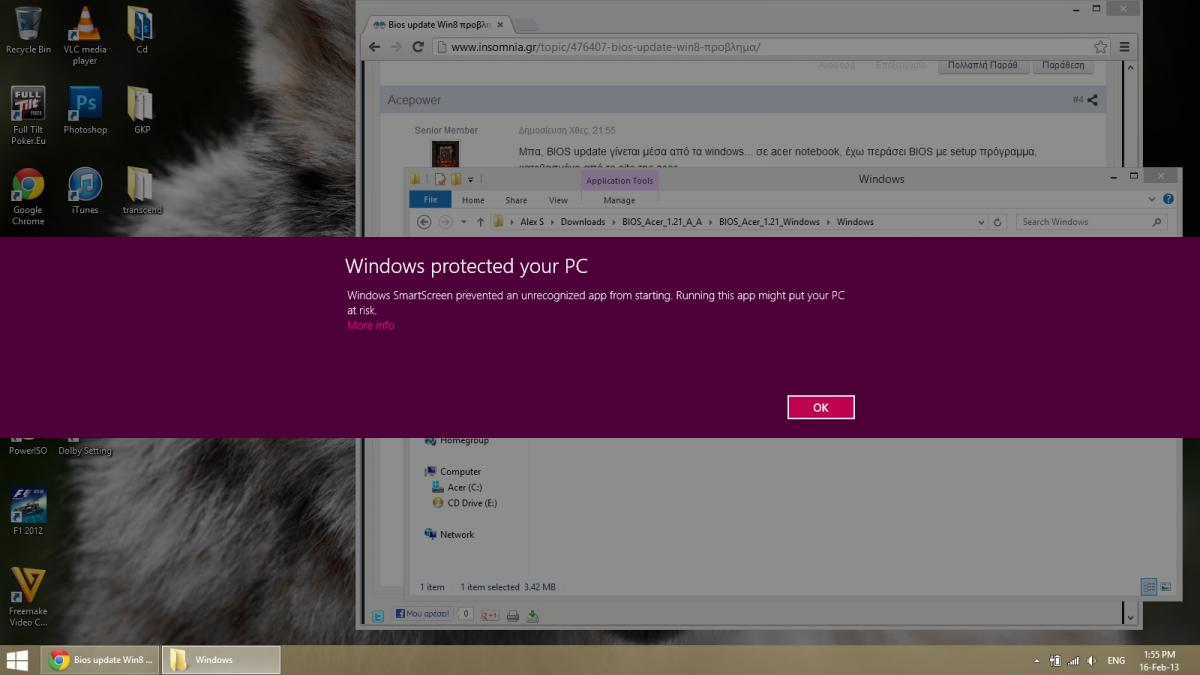
Task: Click the ENG language indicator
Action: [1116, 661]
